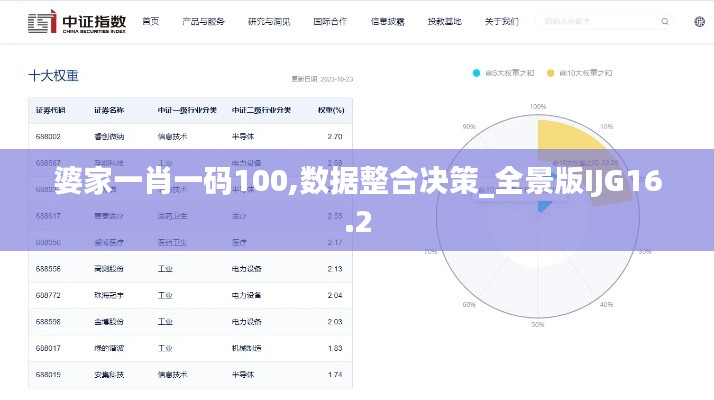714x400 pixels.
Task: Click weight value 1.74
Action: pyautogui.click(x=335, y=374)
